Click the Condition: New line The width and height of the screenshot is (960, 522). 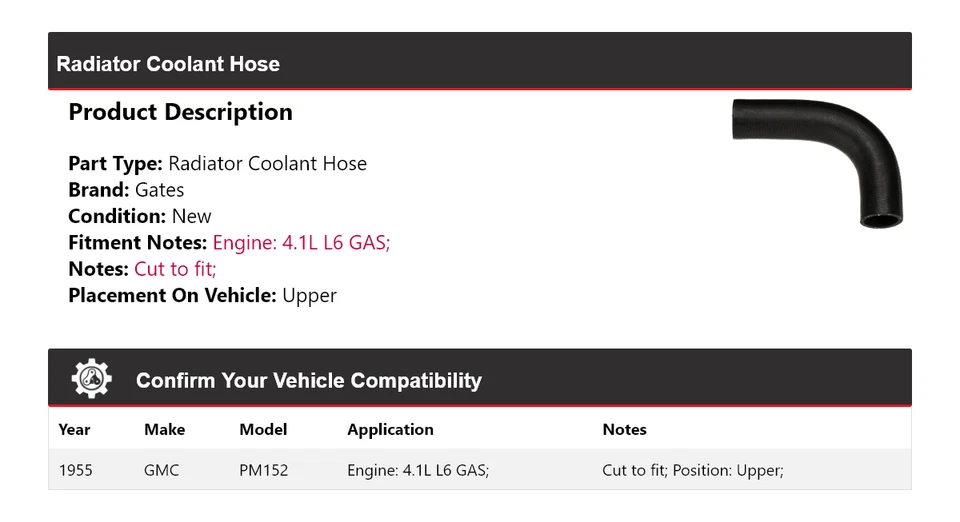(x=140, y=216)
